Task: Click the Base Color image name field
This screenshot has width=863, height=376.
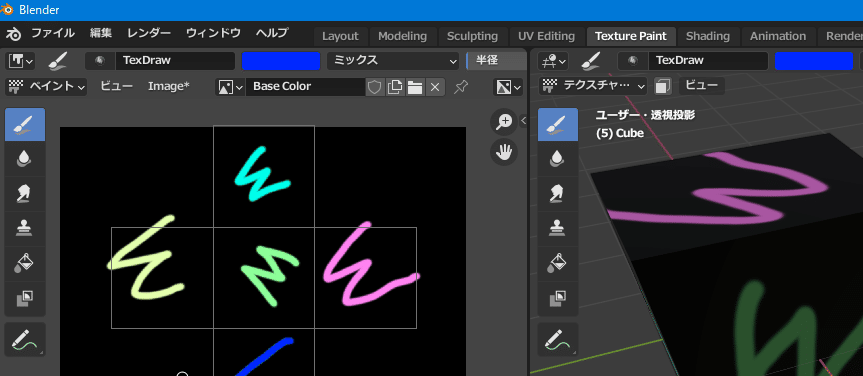Action: [x=305, y=86]
